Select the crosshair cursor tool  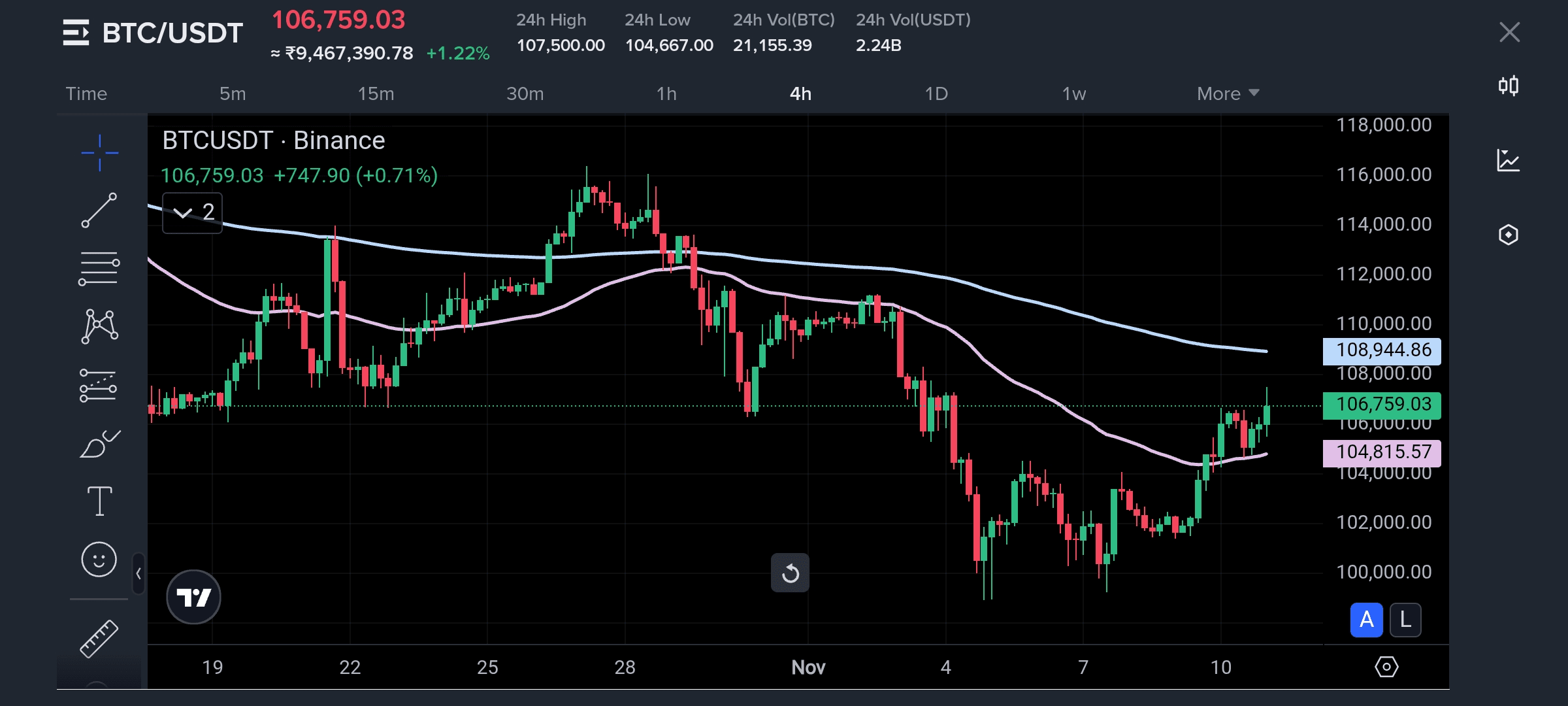[99, 153]
